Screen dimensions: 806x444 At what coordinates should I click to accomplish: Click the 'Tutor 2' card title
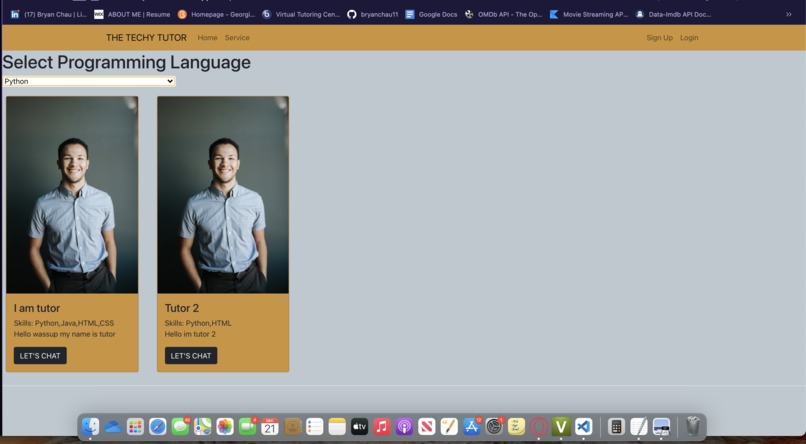[x=181, y=308]
